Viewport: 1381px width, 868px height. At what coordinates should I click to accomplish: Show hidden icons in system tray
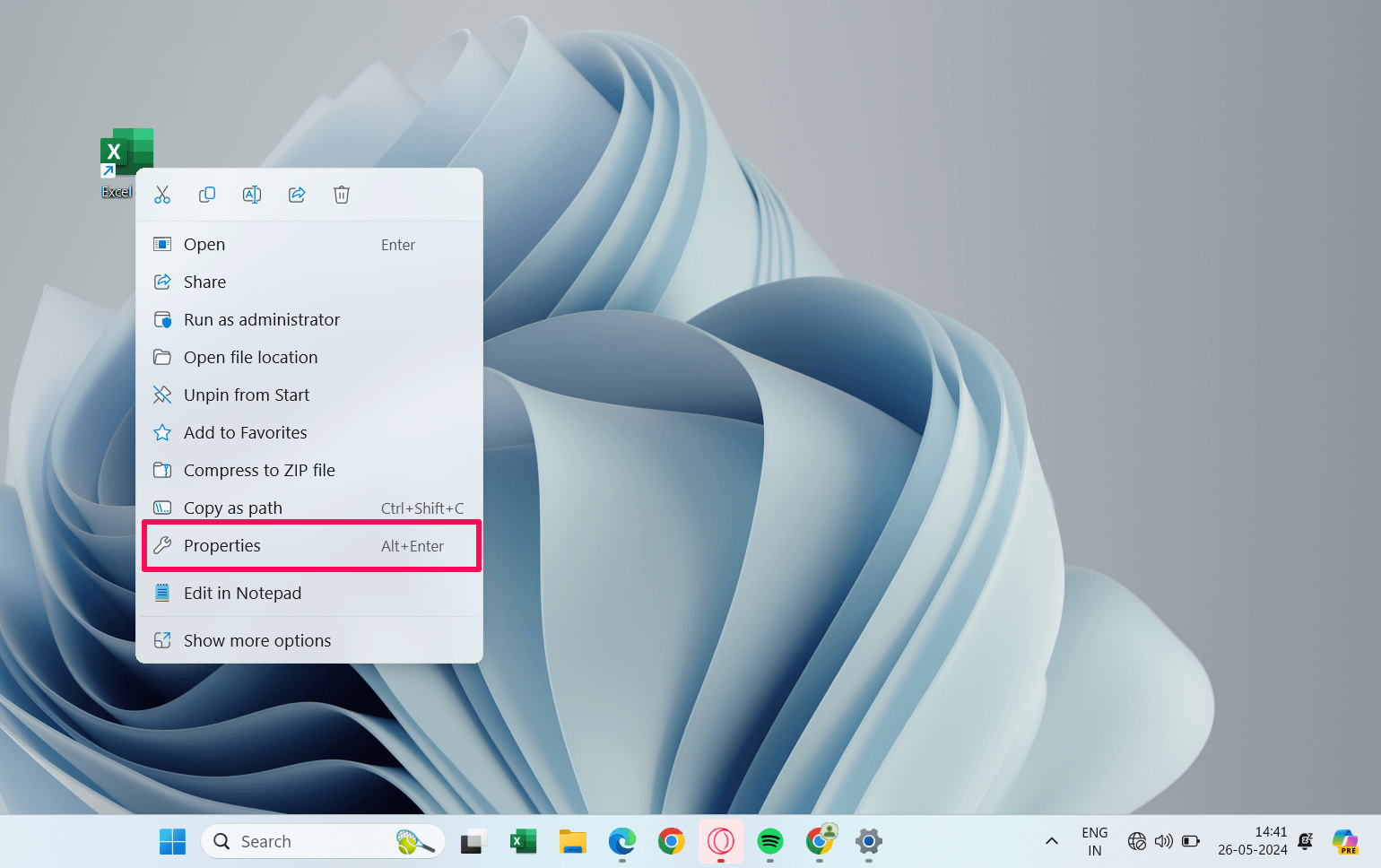coord(1052,842)
